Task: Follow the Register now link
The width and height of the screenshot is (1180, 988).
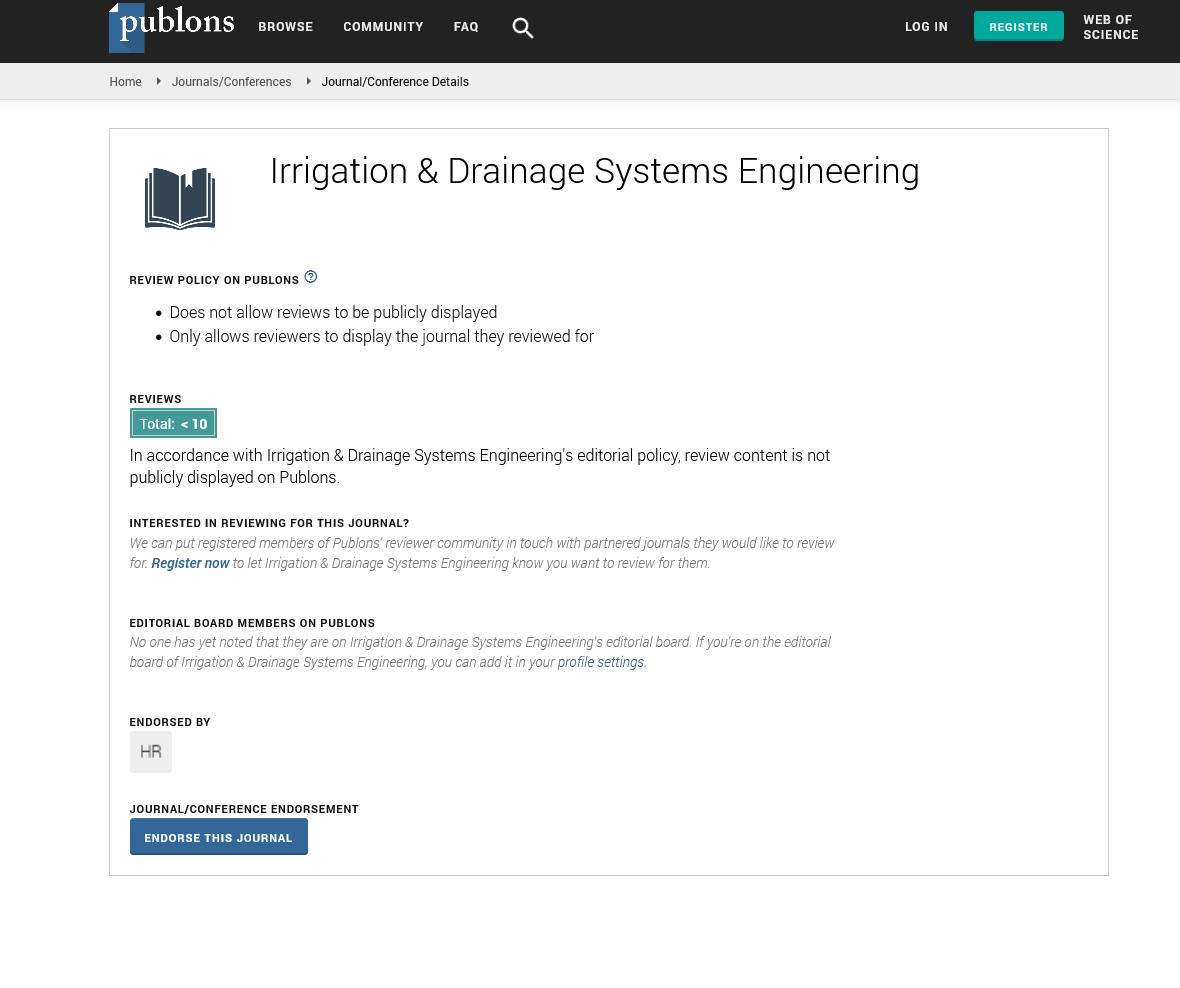Action: tap(190, 563)
